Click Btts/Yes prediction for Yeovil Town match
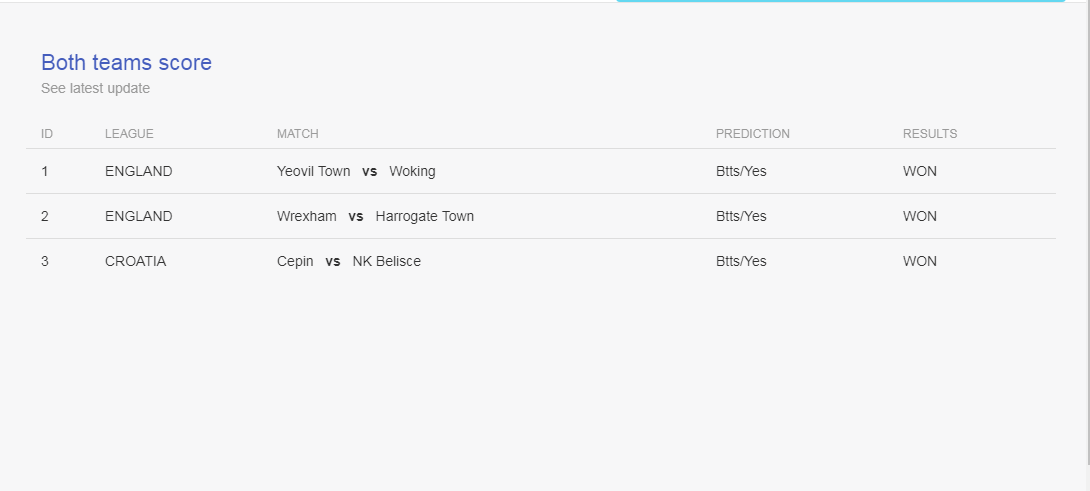 pyautogui.click(x=741, y=171)
